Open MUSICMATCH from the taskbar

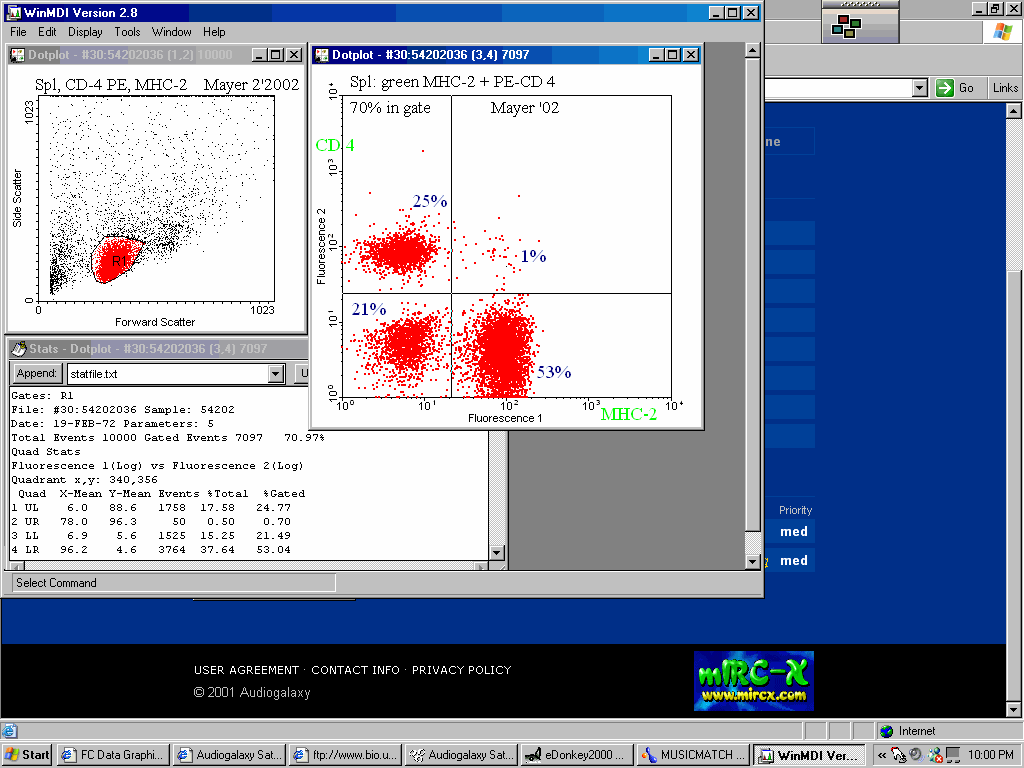[692, 755]
